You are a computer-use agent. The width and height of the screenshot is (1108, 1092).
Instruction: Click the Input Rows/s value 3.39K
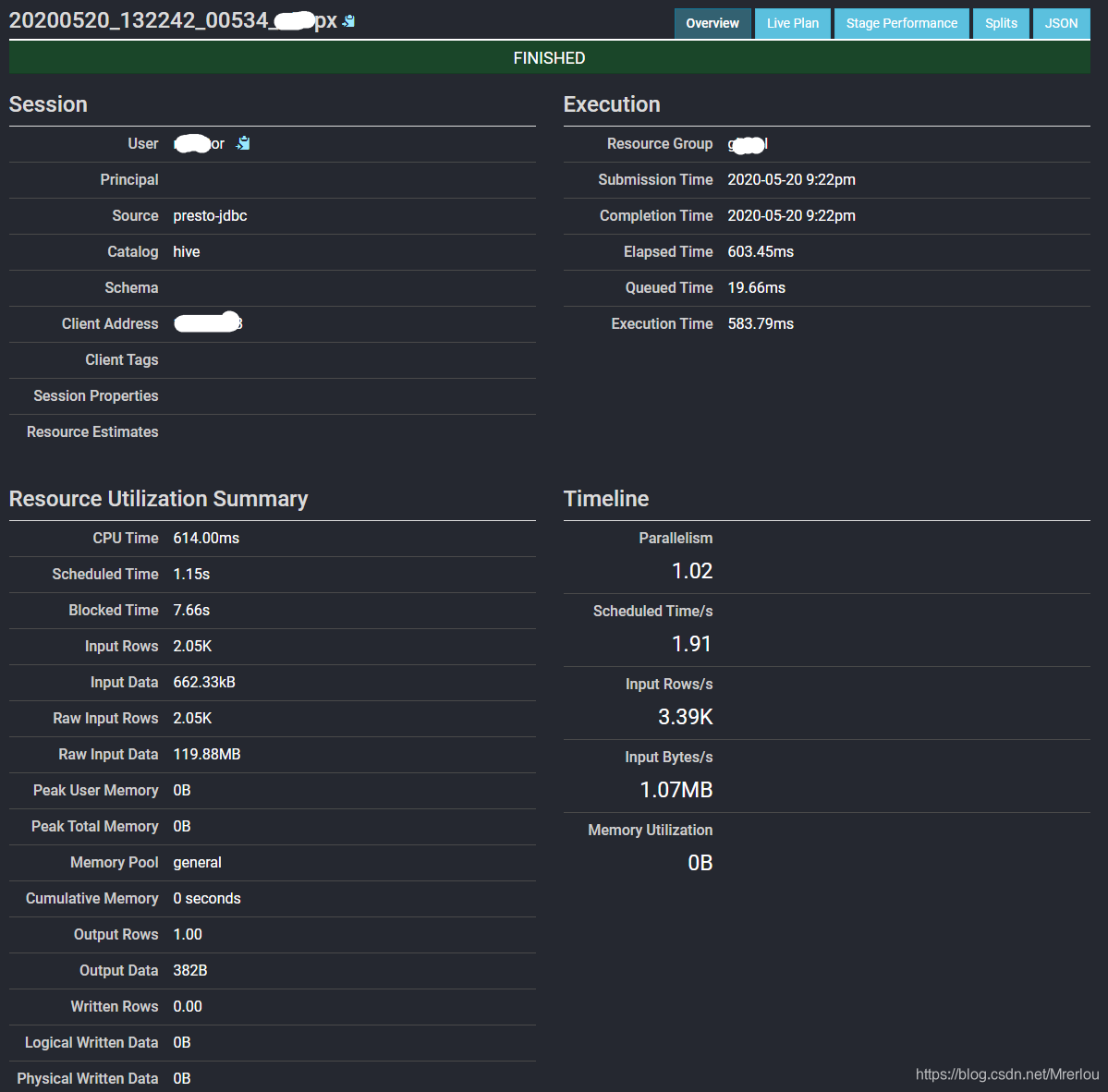[686, 717]
